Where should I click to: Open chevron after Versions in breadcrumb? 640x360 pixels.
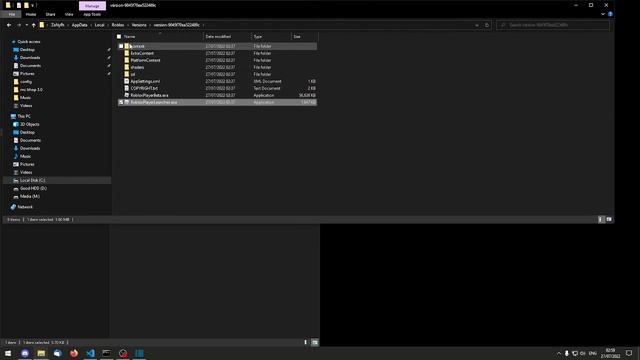pos(150,25)
